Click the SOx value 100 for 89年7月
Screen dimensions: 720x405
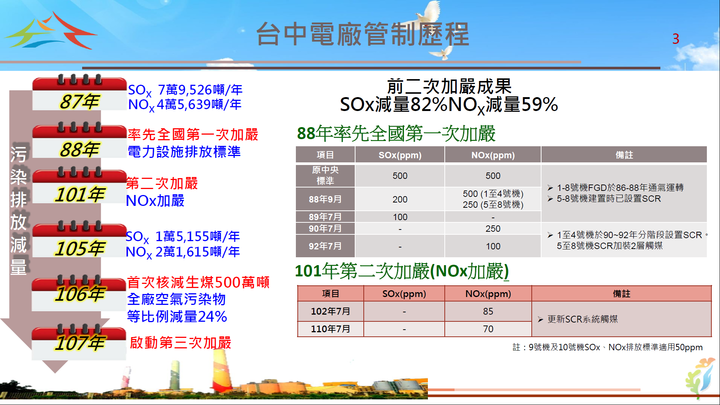(x=400, y=217)
